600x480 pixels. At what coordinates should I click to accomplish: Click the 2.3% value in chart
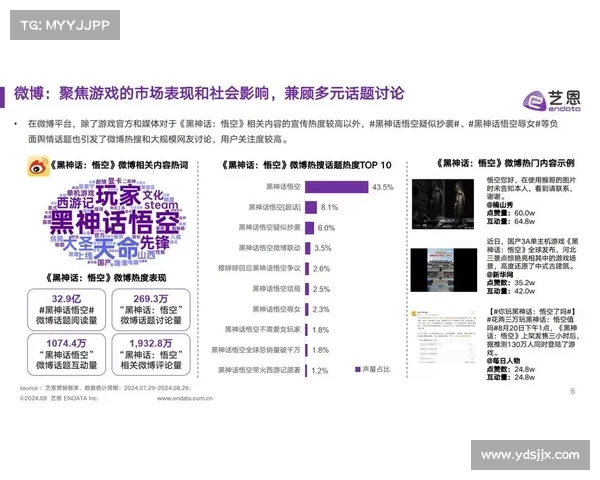(321, 309)
